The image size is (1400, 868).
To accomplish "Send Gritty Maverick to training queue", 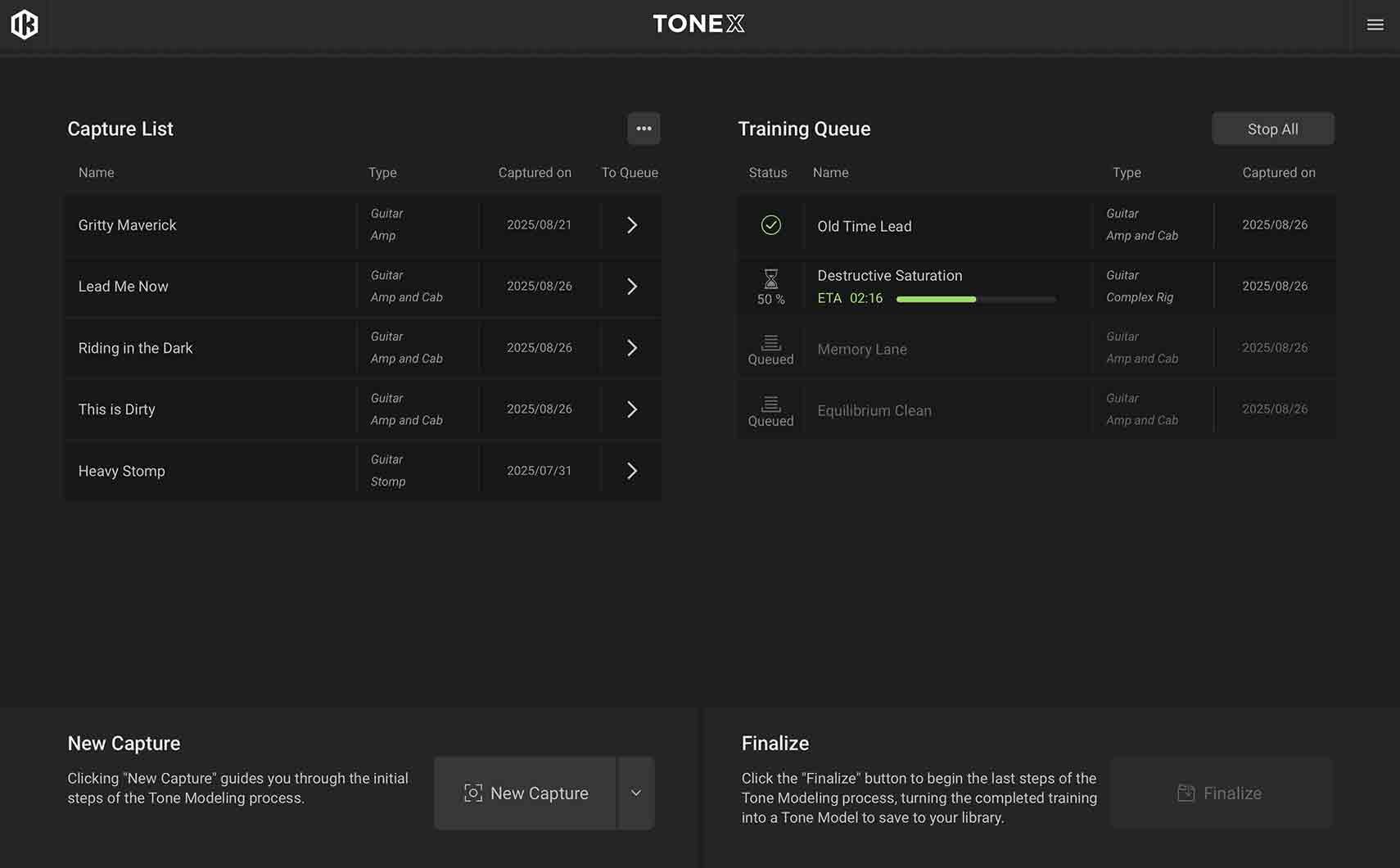I will click(631, 224).
